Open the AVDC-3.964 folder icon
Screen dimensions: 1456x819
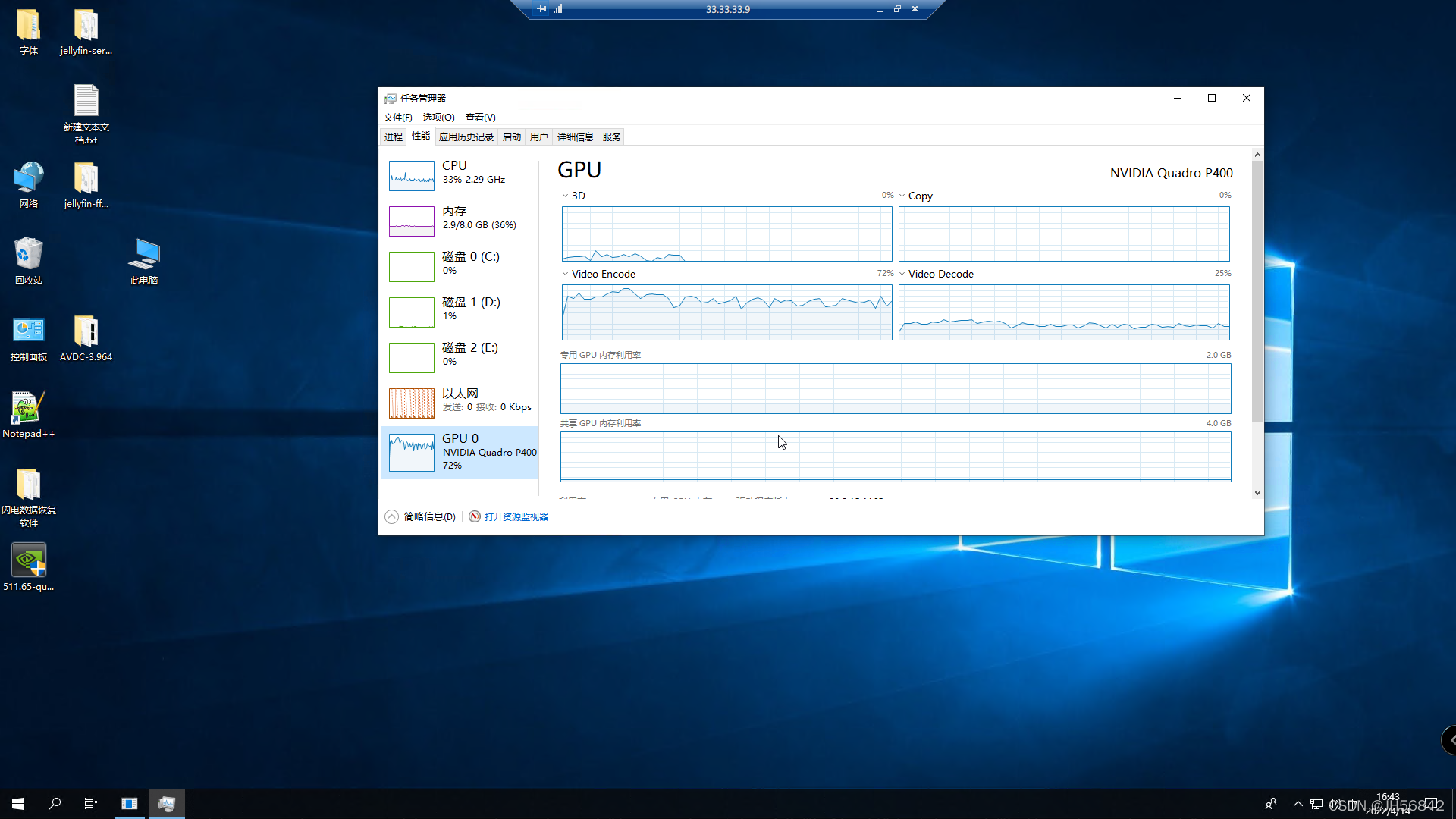click(86, 332)
